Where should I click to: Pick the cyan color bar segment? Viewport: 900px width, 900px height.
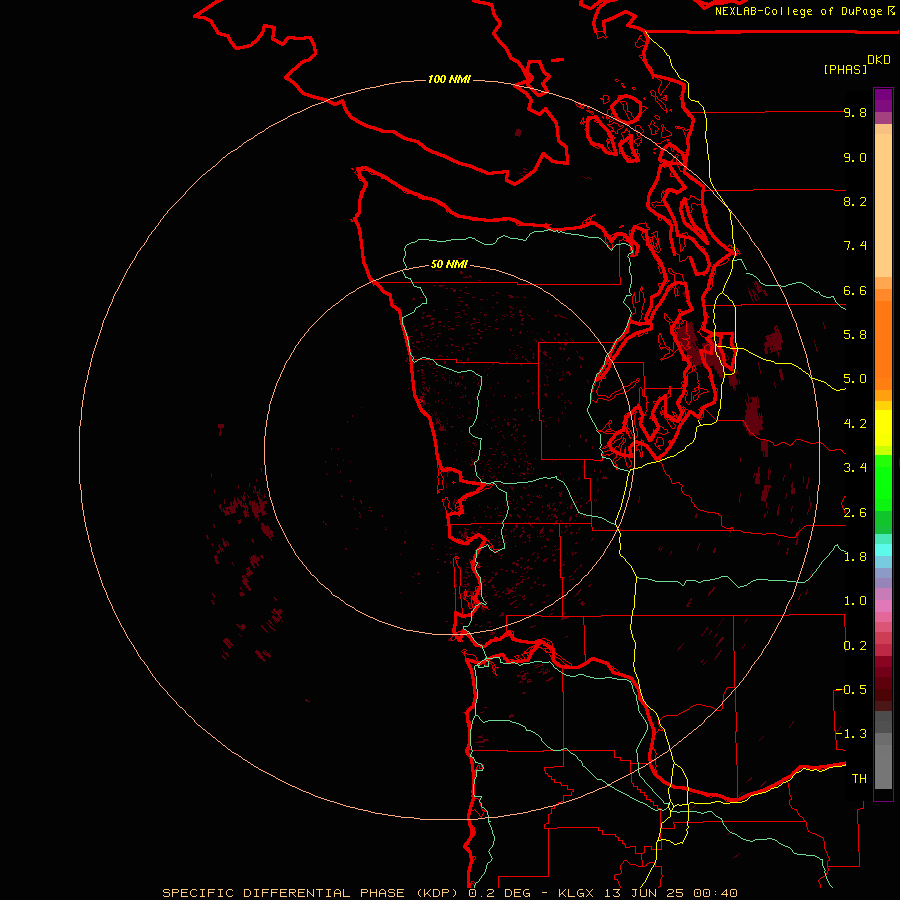883,549
